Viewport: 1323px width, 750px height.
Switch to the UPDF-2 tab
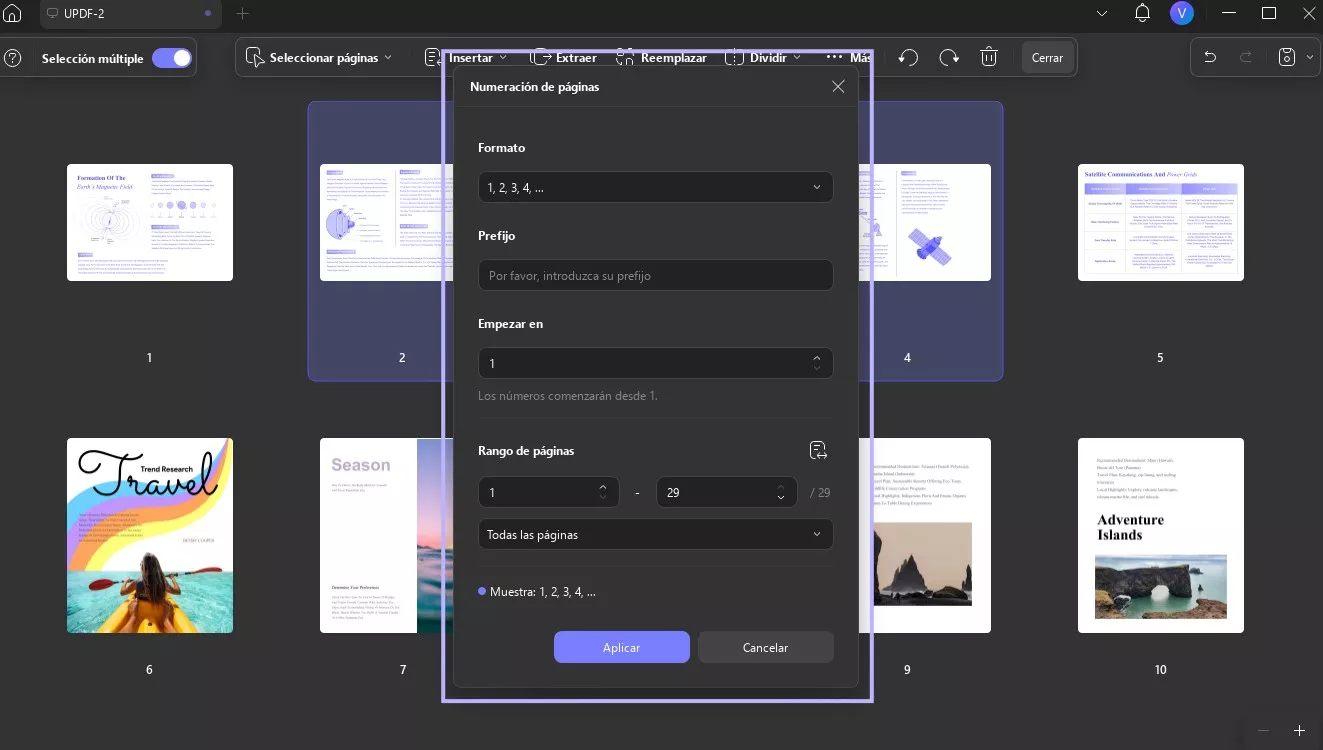[x=130, y=14]
